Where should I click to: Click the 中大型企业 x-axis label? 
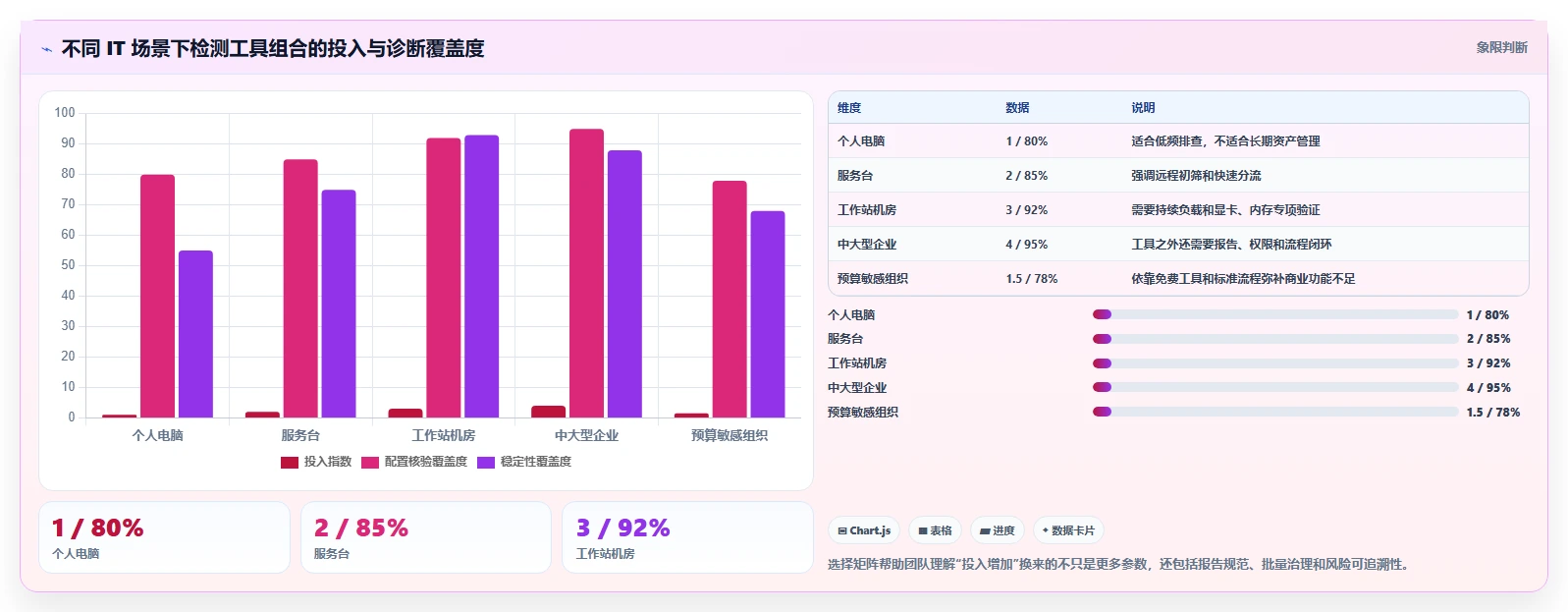[x=586, y=435]
